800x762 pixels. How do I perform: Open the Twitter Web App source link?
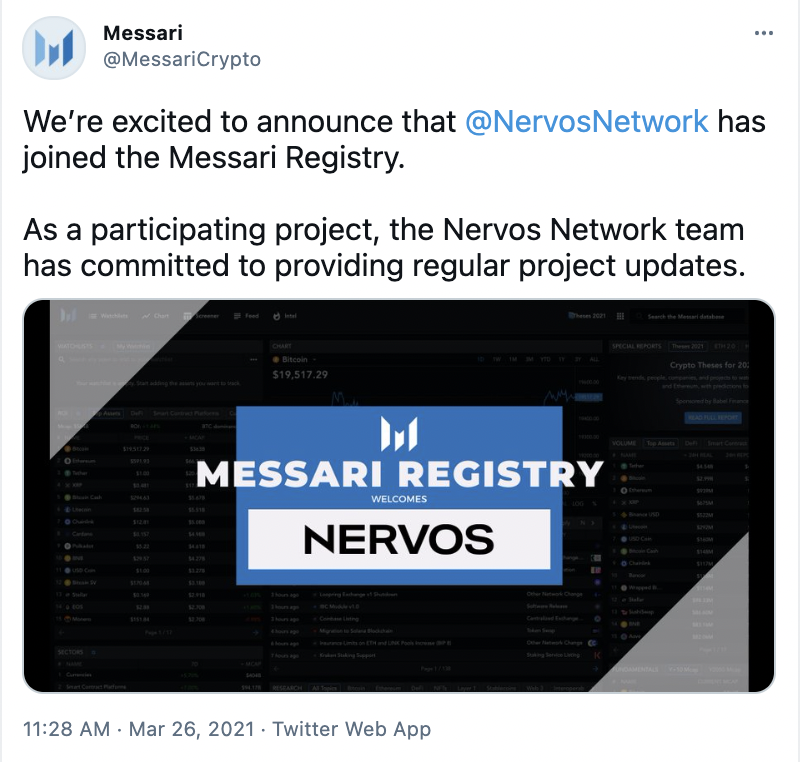(352, 729)
